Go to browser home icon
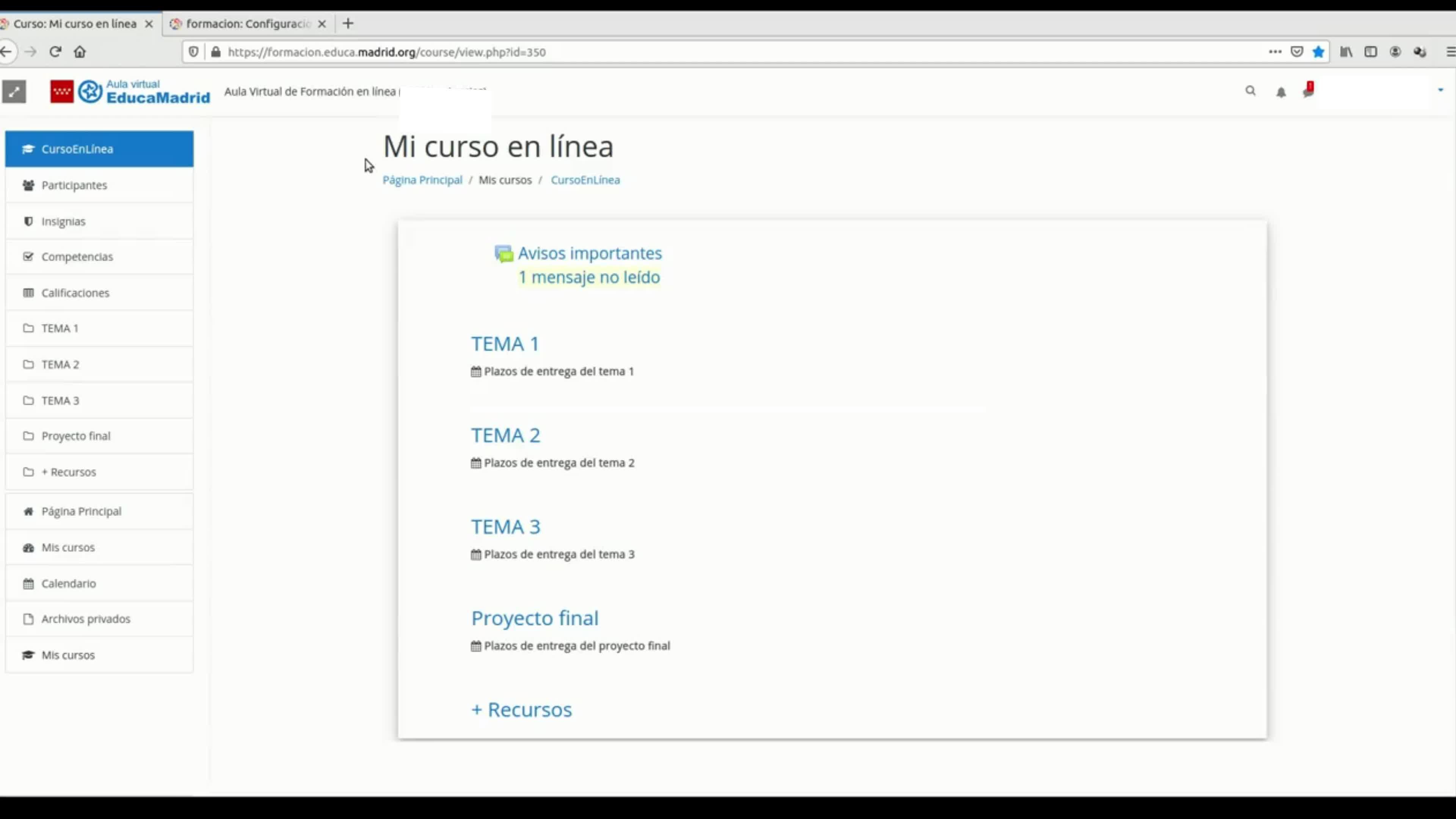This screenshot has width=1456, height=819. pyautogui.click(x=80, y=52)
